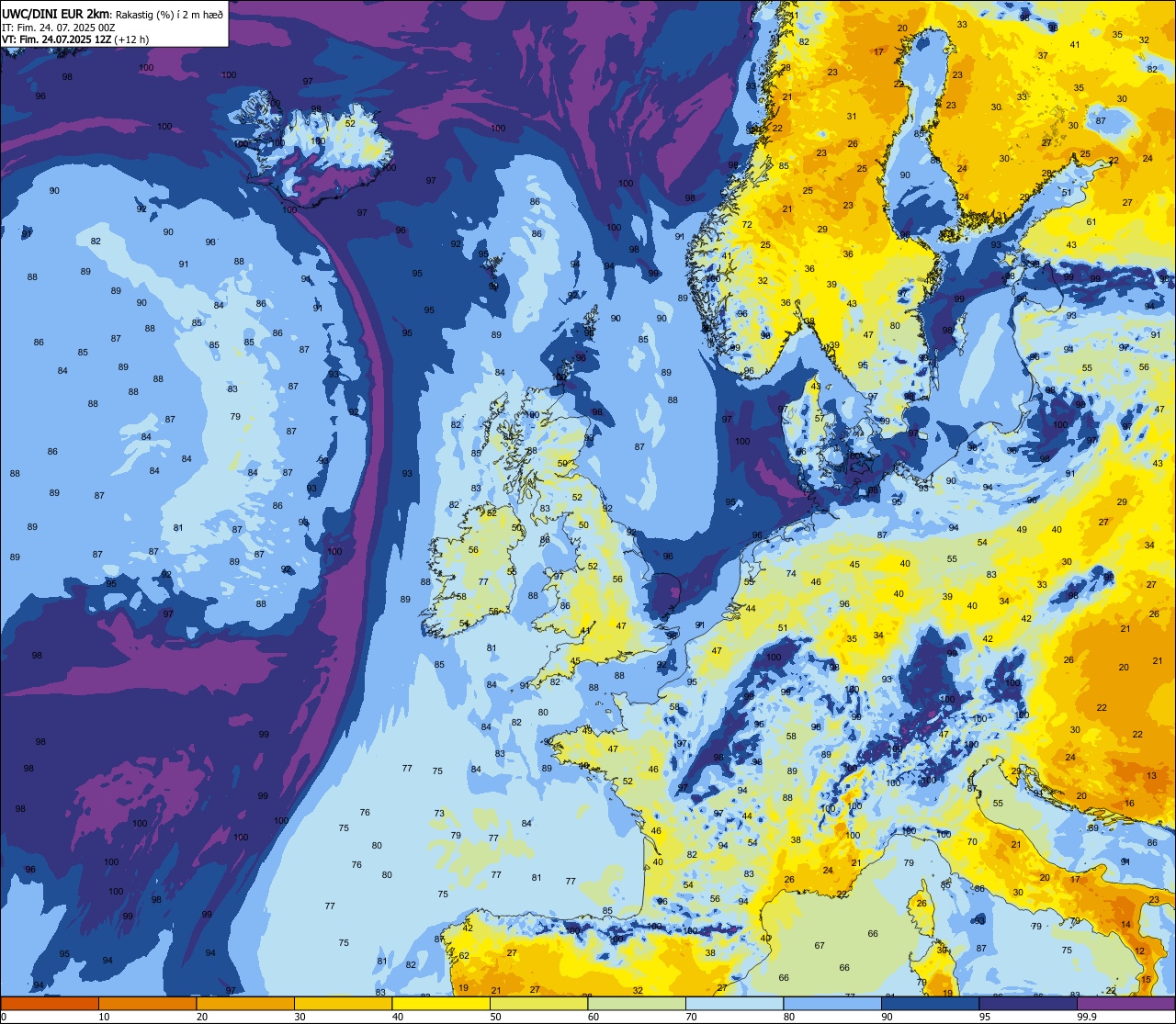Click the humidity value 74 on the map

coord(791,574)
